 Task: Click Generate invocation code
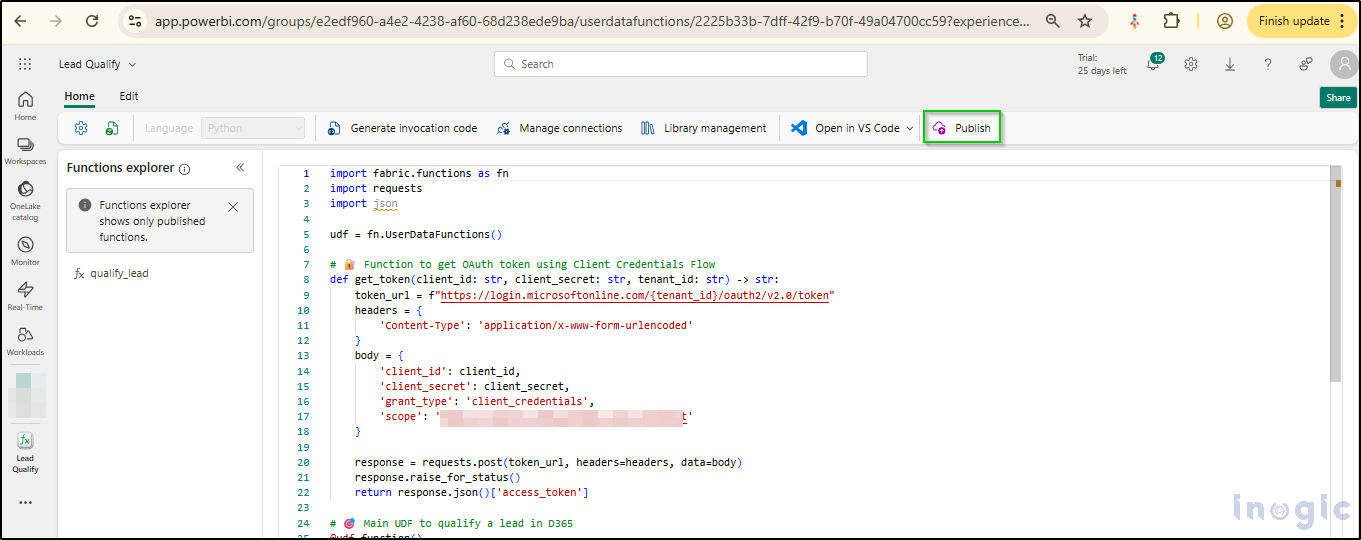pyautogui.click(x=402, y=128)
